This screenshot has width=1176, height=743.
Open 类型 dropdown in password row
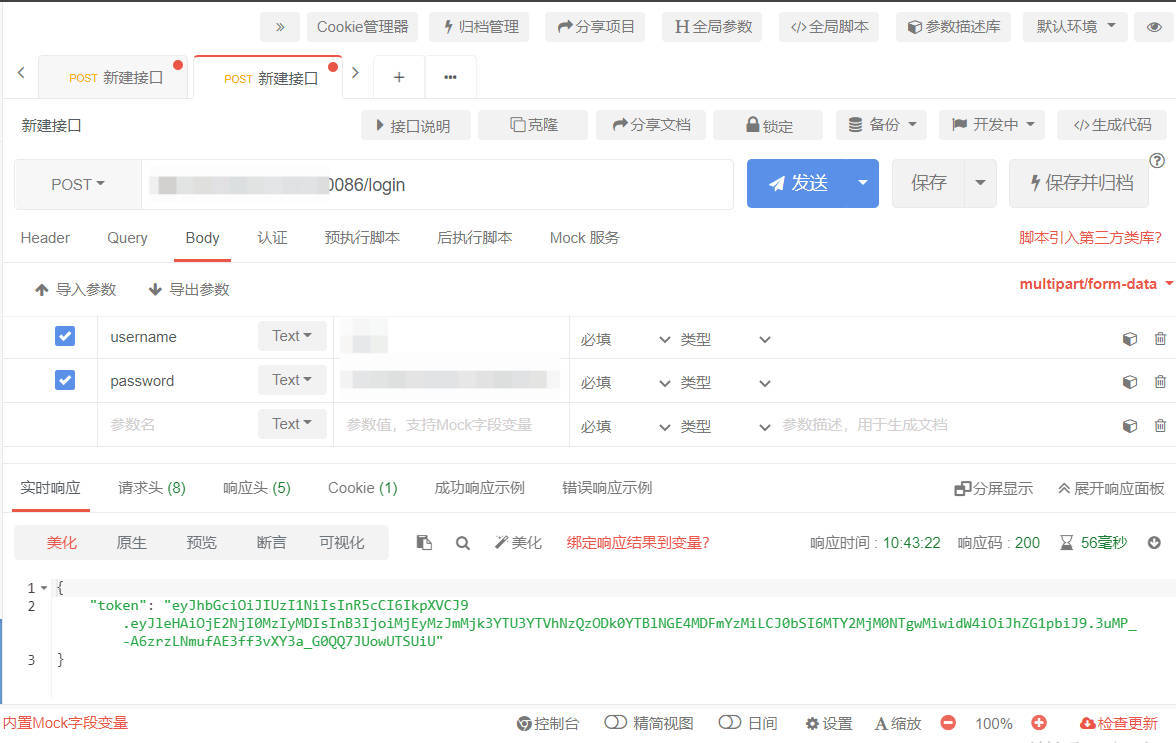coord(725,383)
